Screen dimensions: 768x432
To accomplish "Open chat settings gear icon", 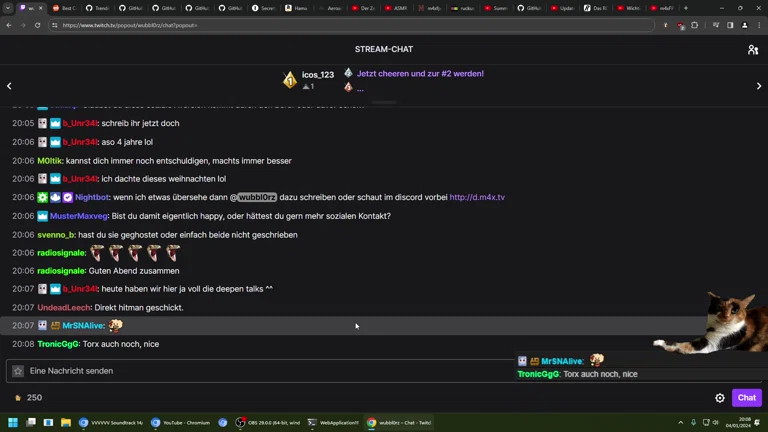I will point(720,398).
